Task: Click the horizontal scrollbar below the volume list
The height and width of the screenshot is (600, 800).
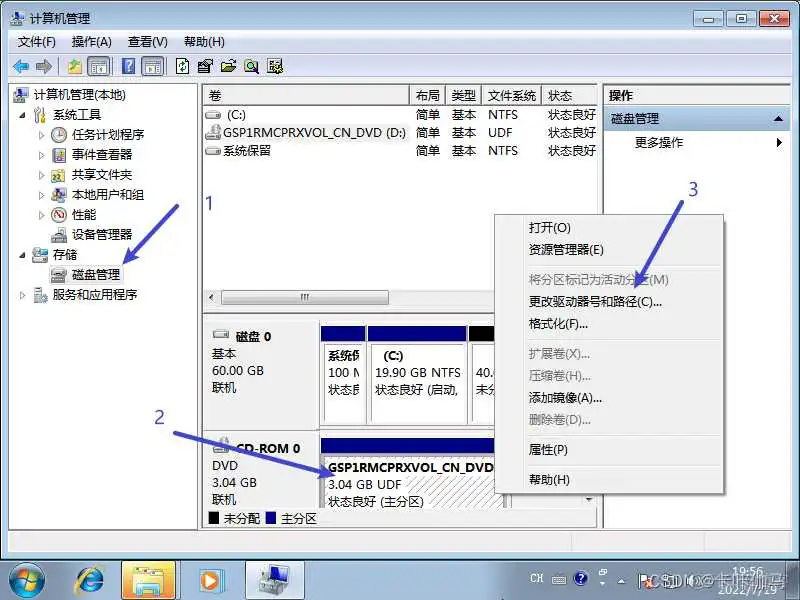Action: coord(305,296)
